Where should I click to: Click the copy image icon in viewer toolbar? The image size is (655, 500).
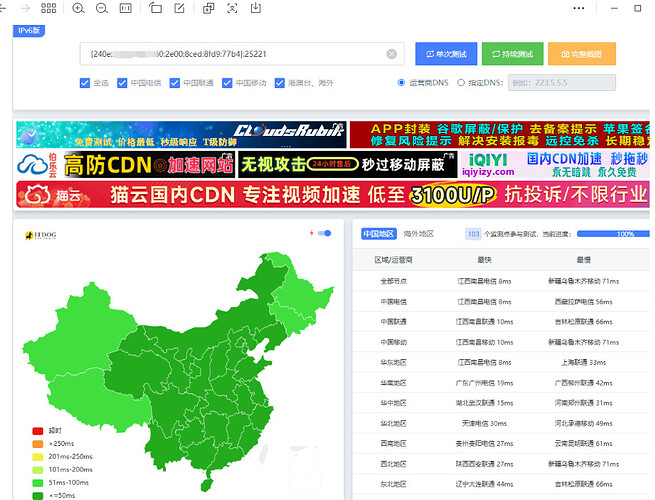coord(208,8)
